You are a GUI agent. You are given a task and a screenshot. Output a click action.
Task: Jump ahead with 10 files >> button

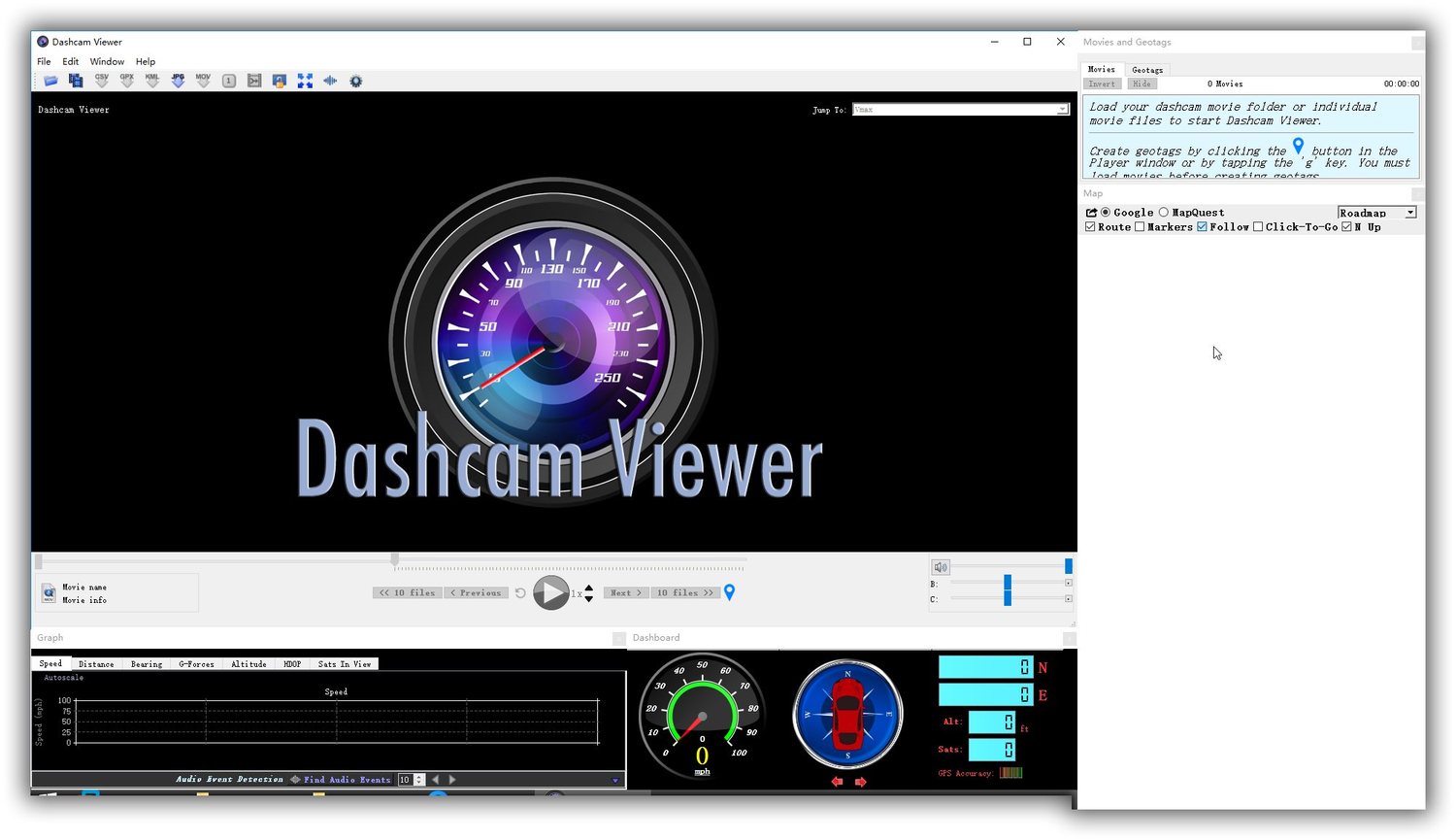pyautogui.click(x=685, y=592)
